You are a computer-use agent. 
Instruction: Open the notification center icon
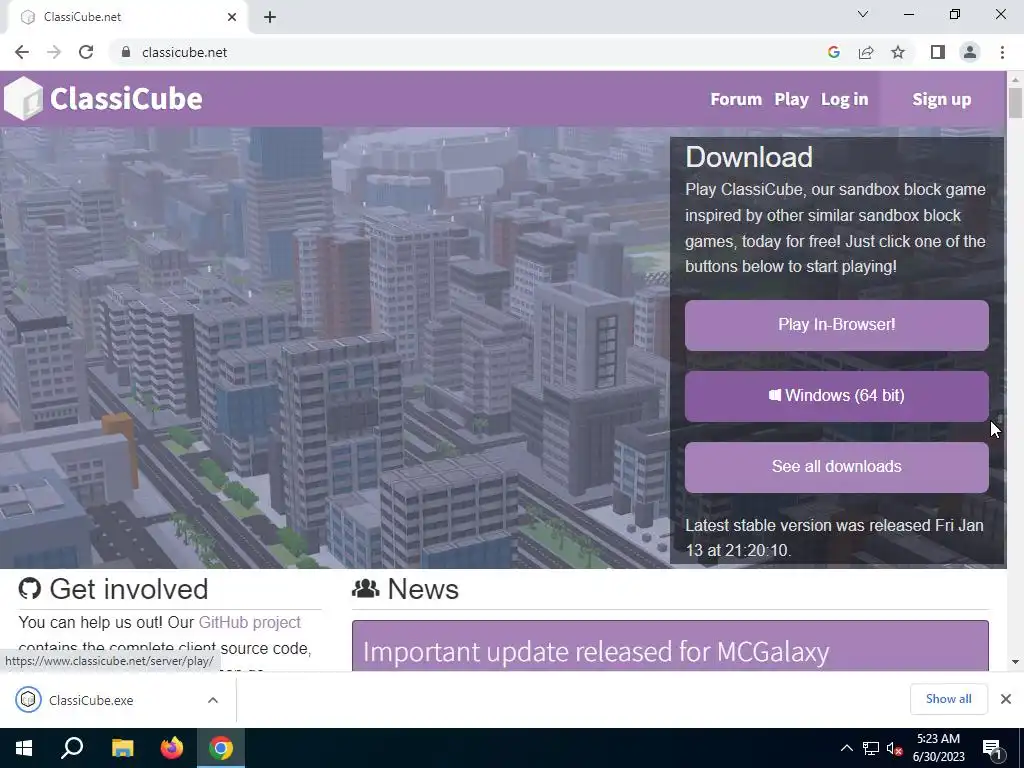tap(992, 748)
